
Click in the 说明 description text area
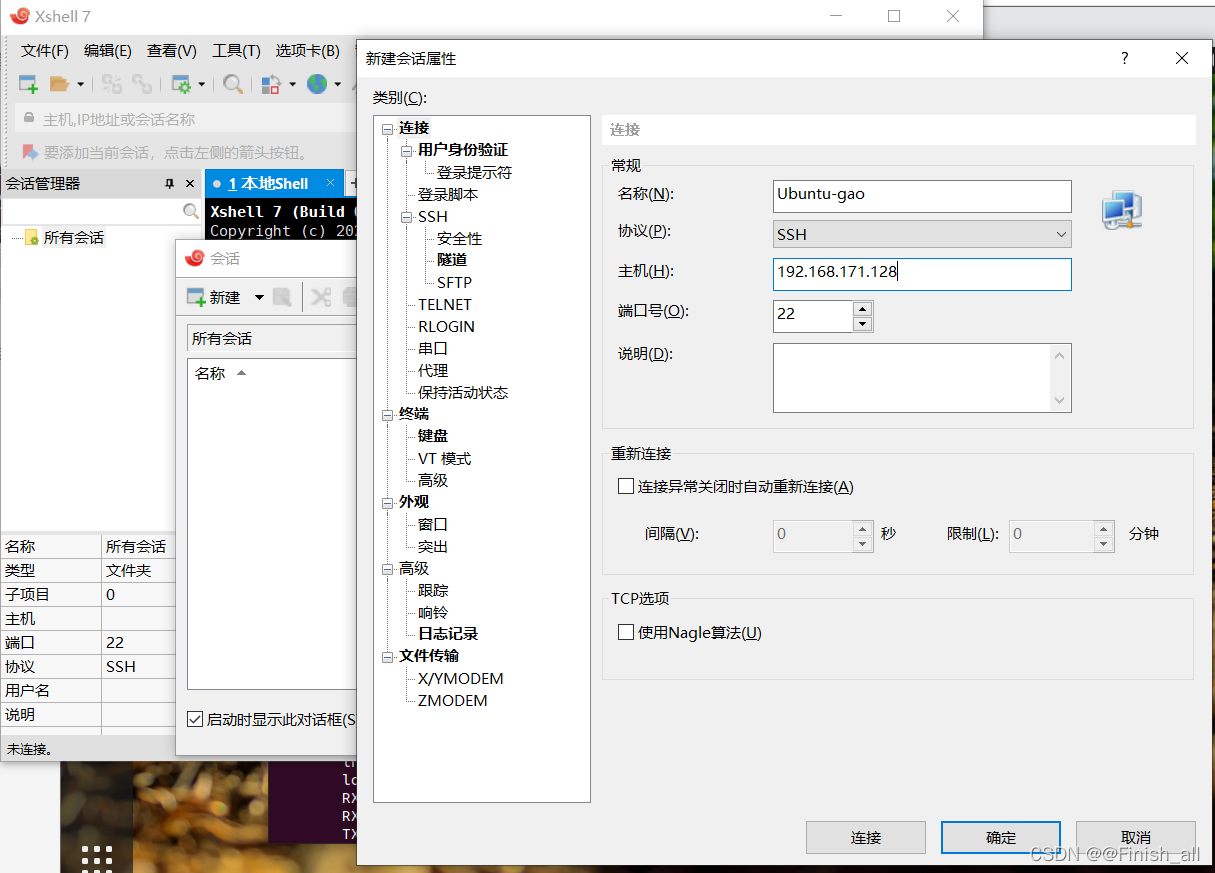tap(911, 378)
